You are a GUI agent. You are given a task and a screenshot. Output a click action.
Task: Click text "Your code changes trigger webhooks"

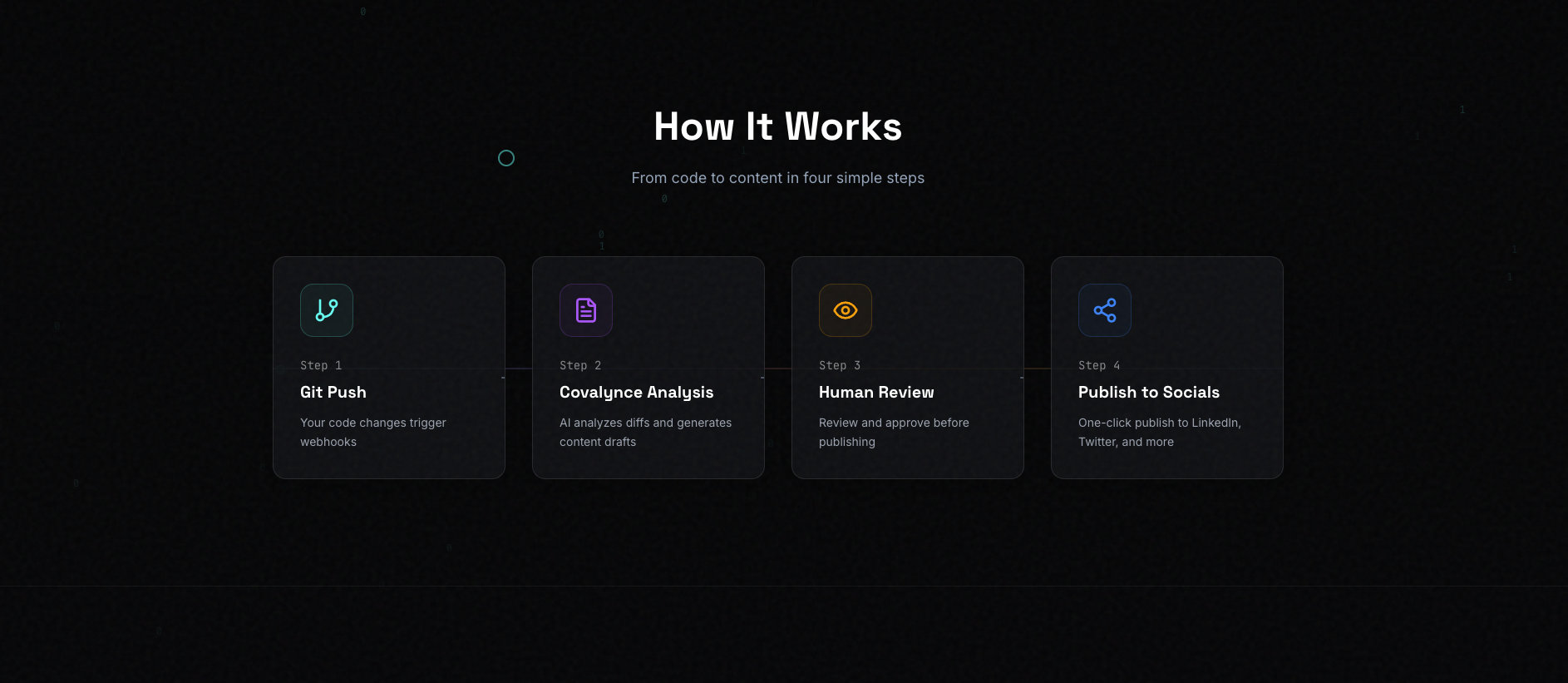(x=373, y=433)
